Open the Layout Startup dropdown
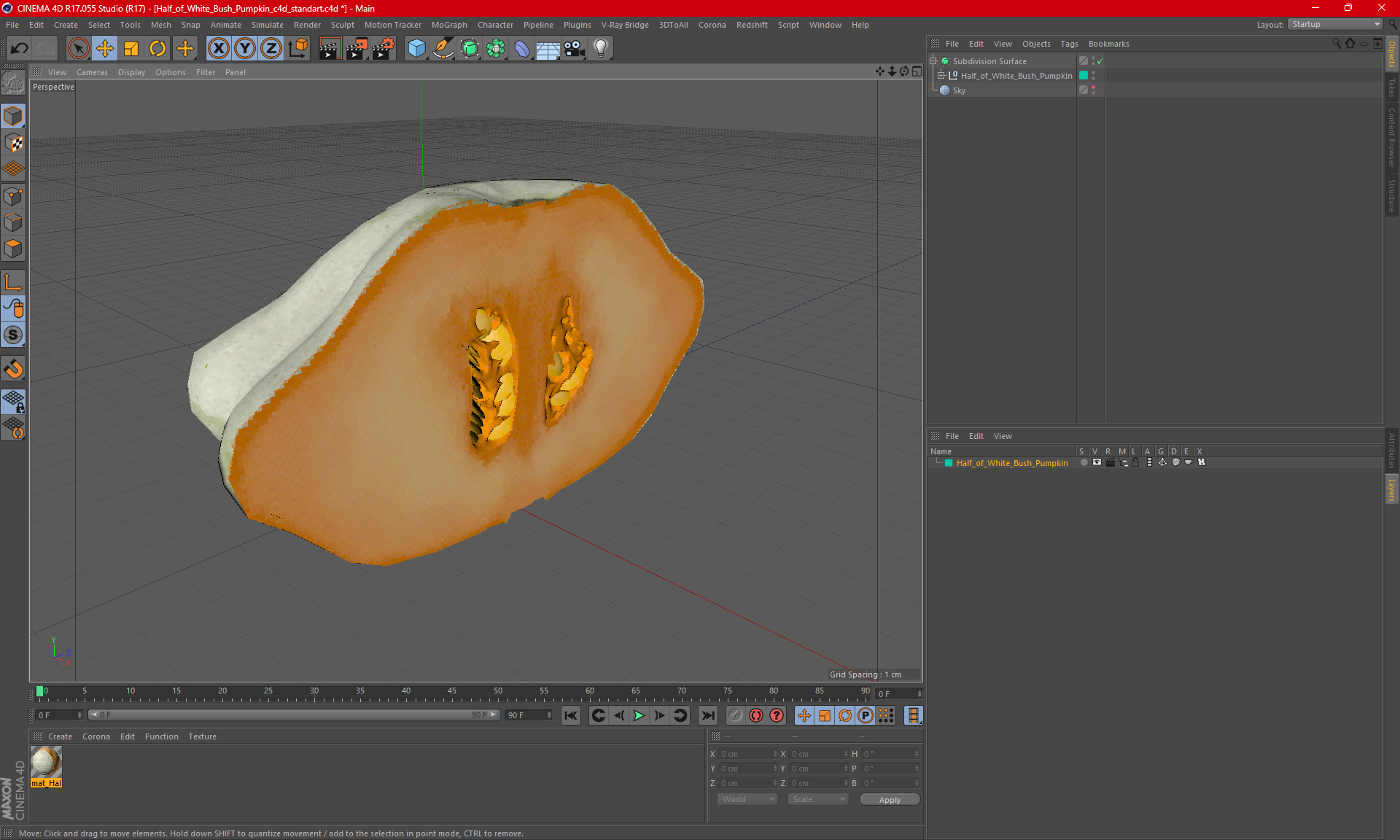 (1335, 25)
